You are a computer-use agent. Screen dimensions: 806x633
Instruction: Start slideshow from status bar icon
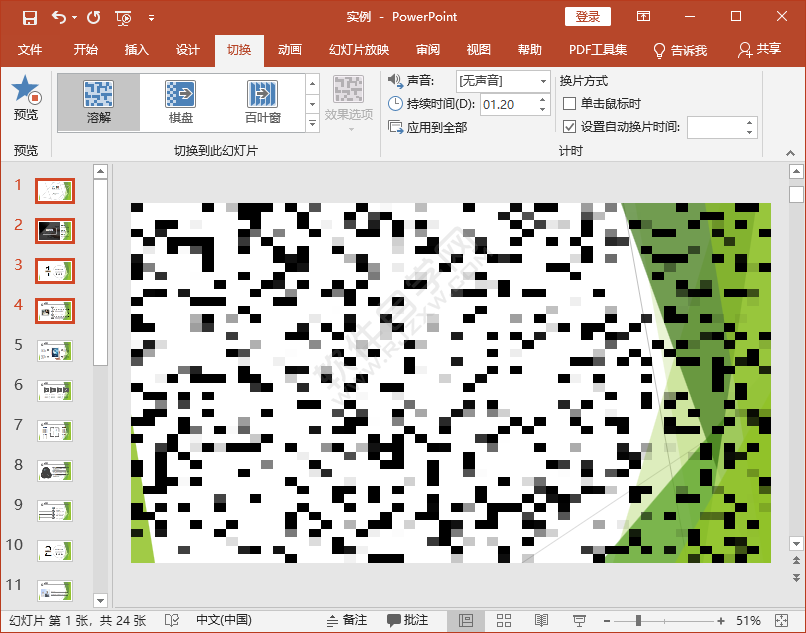pyautogui.click(x=579, y=620)
